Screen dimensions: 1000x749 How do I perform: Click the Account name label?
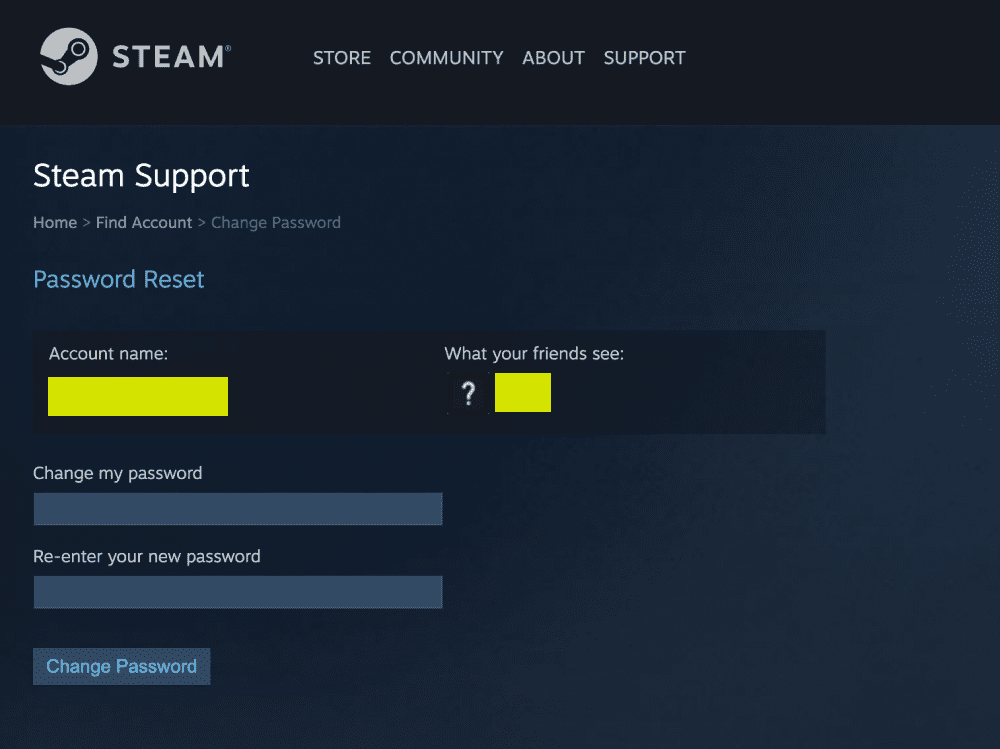tap(107, 353)
